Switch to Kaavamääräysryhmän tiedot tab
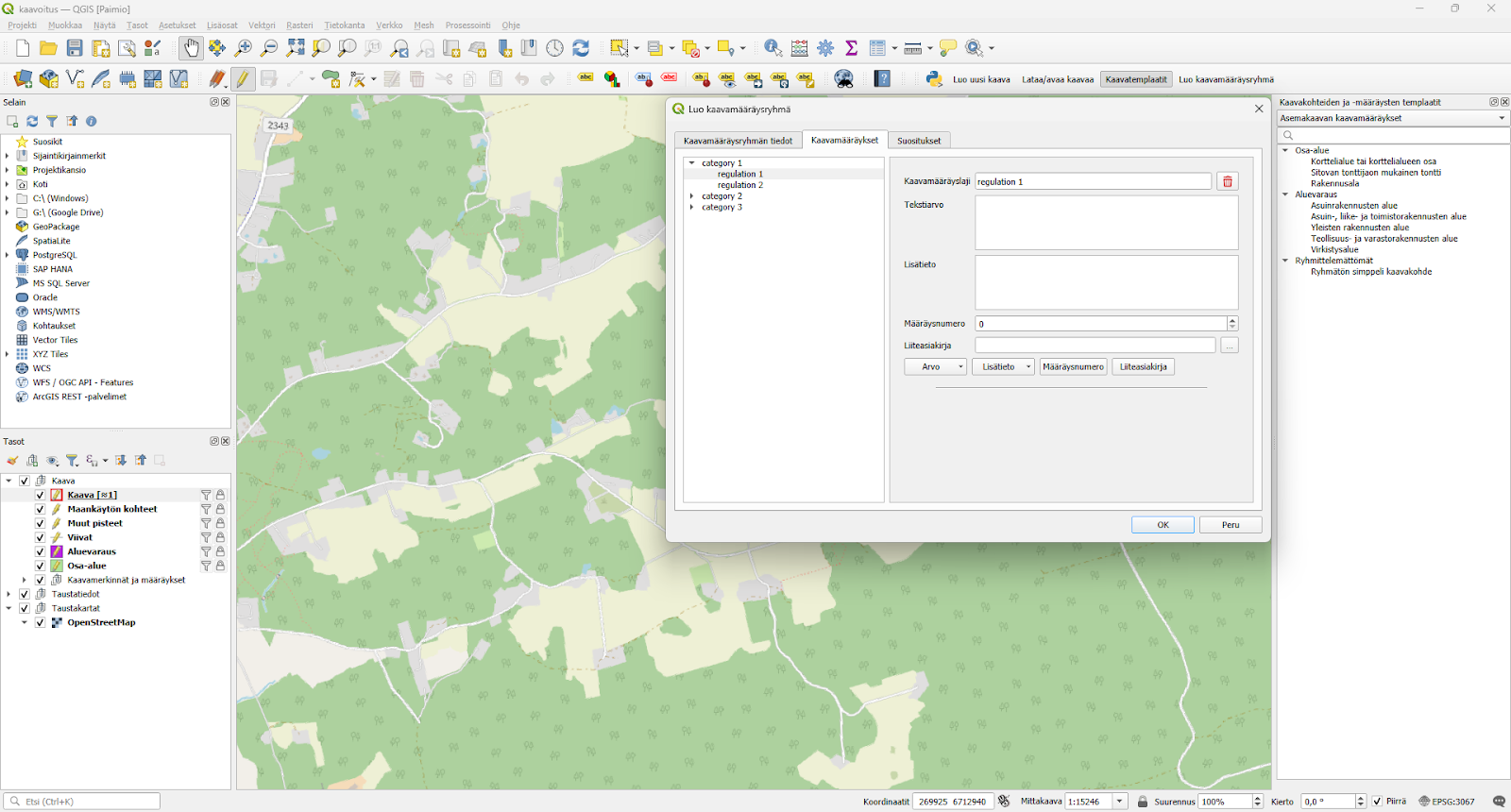The height and width of the screenshot is (812, 1511). pos(739,141)
